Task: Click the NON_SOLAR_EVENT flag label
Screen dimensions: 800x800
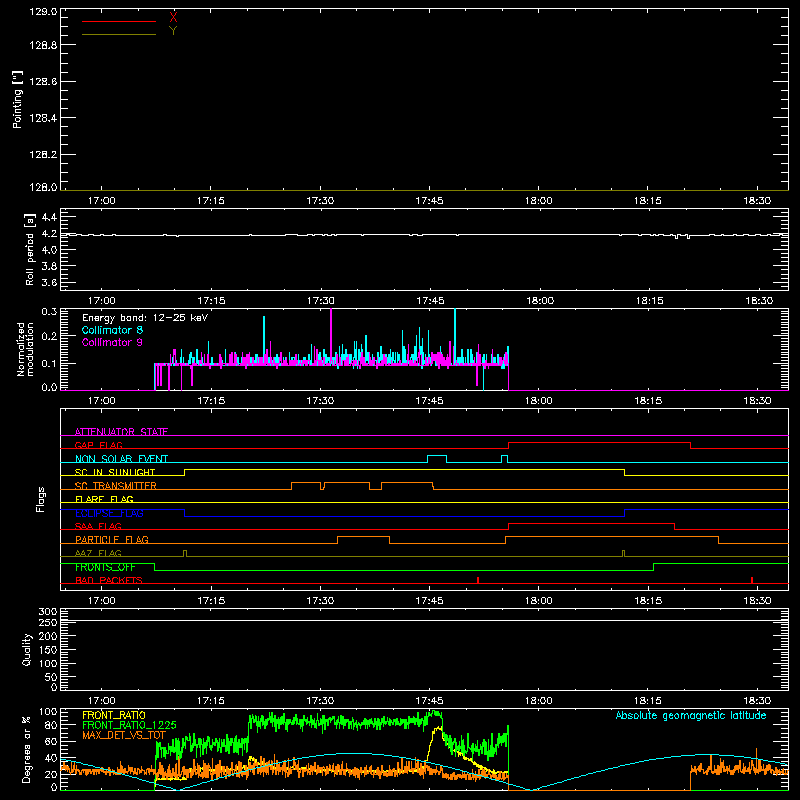Action: pyautogui.click(x=121, y=459)
